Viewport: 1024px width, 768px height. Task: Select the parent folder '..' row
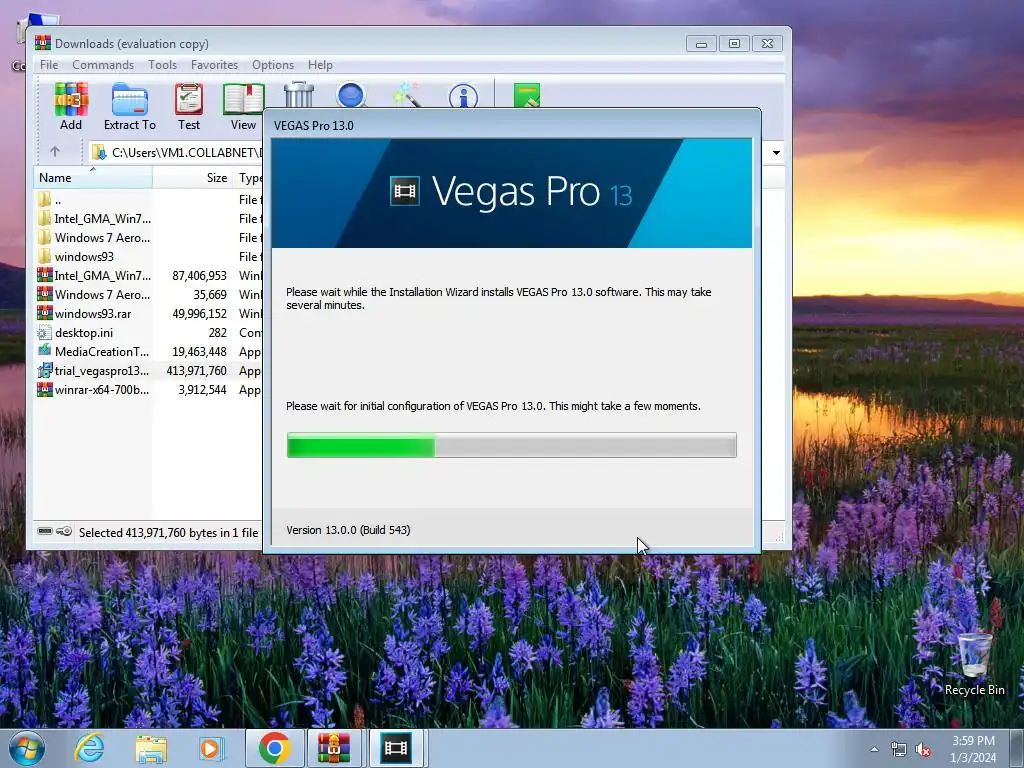(148, 200)
